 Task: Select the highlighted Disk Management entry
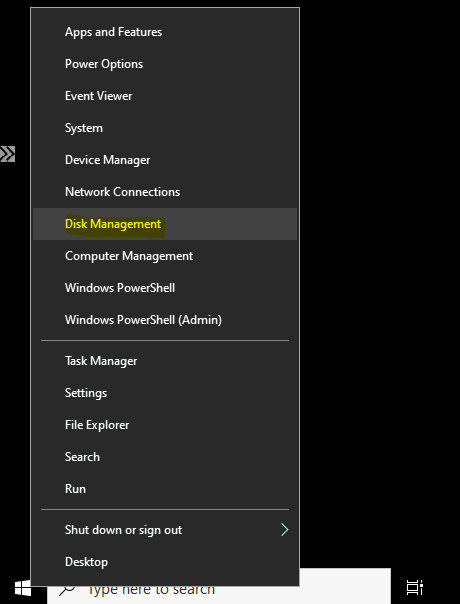[x=165, y=224]
